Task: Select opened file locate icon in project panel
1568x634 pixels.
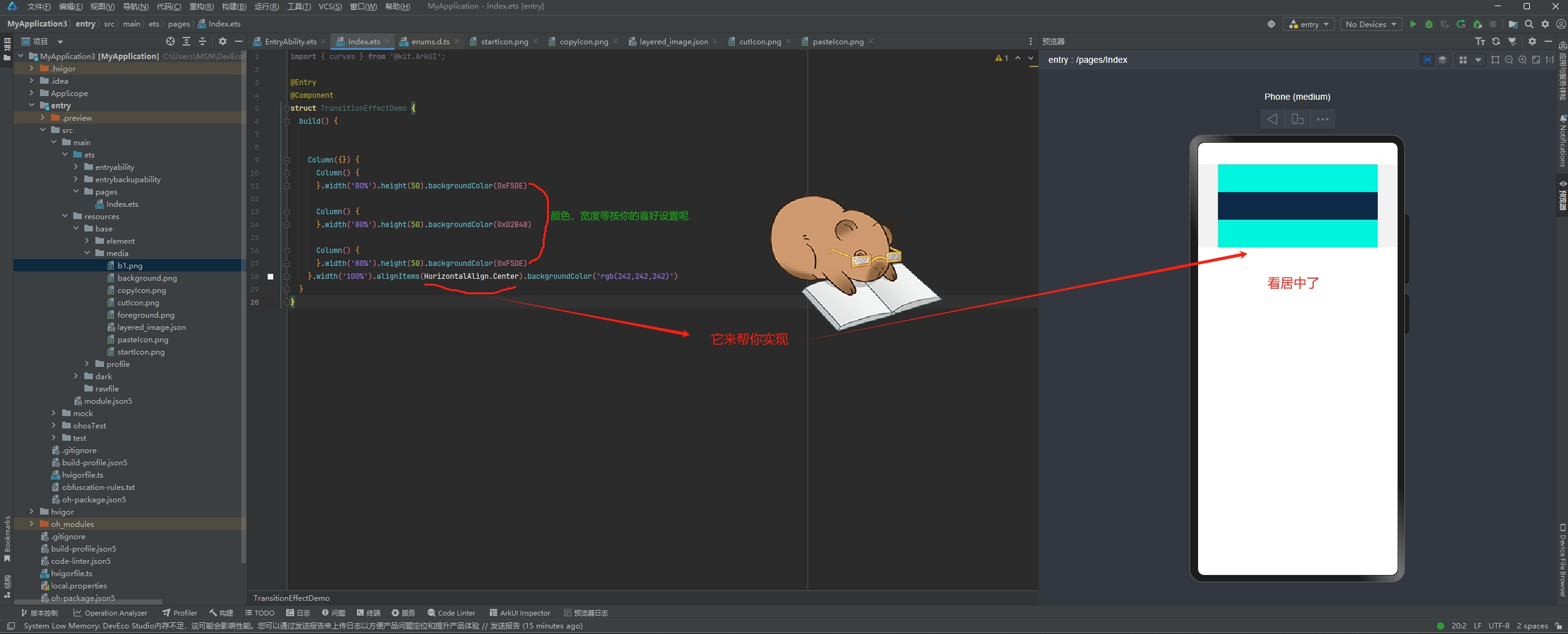Action: tap(170, 41)
